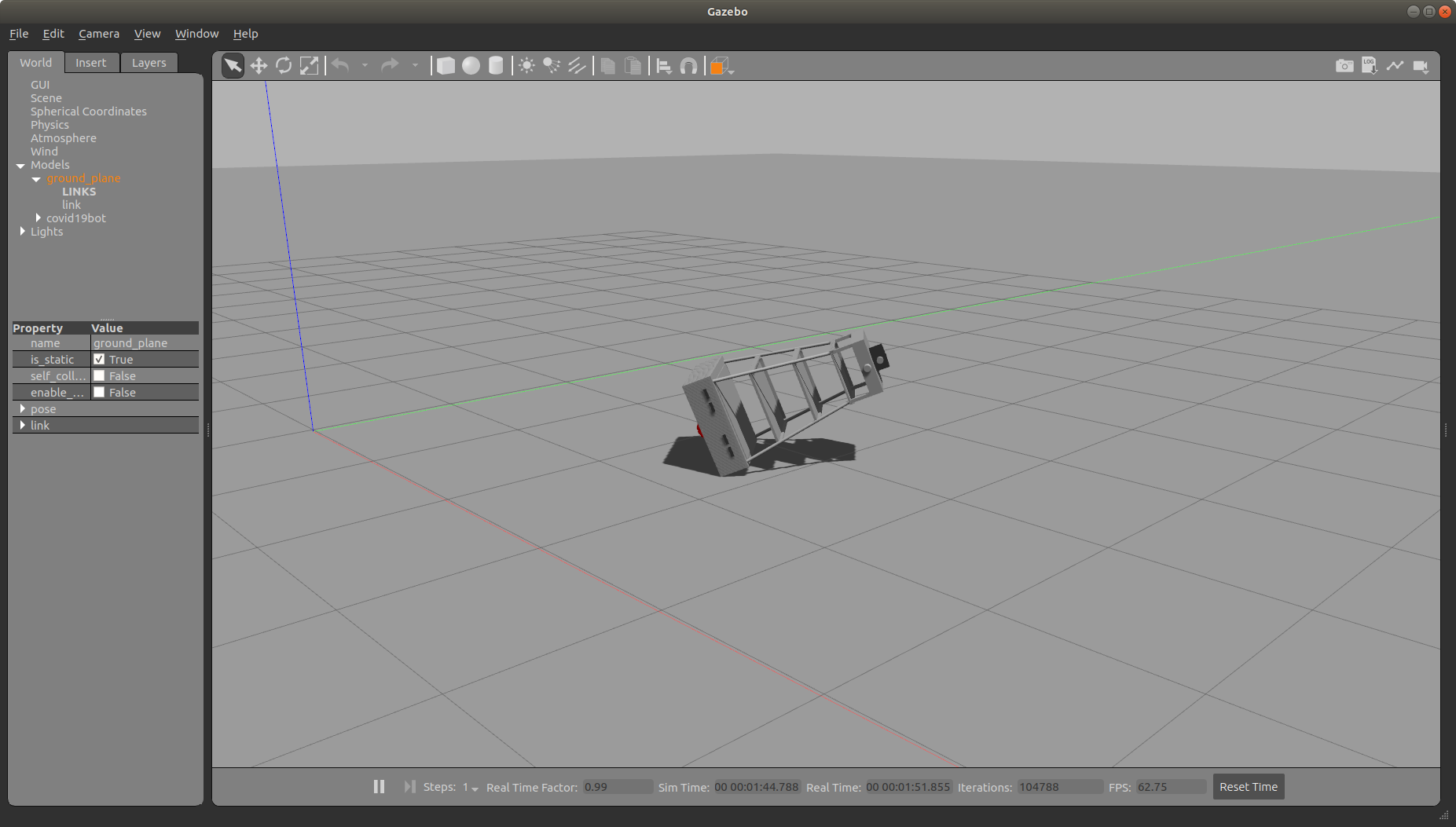Screen dimensions: 1456x827
Task: Open the plot graph icon
Action: click(x=1395, y=66)
